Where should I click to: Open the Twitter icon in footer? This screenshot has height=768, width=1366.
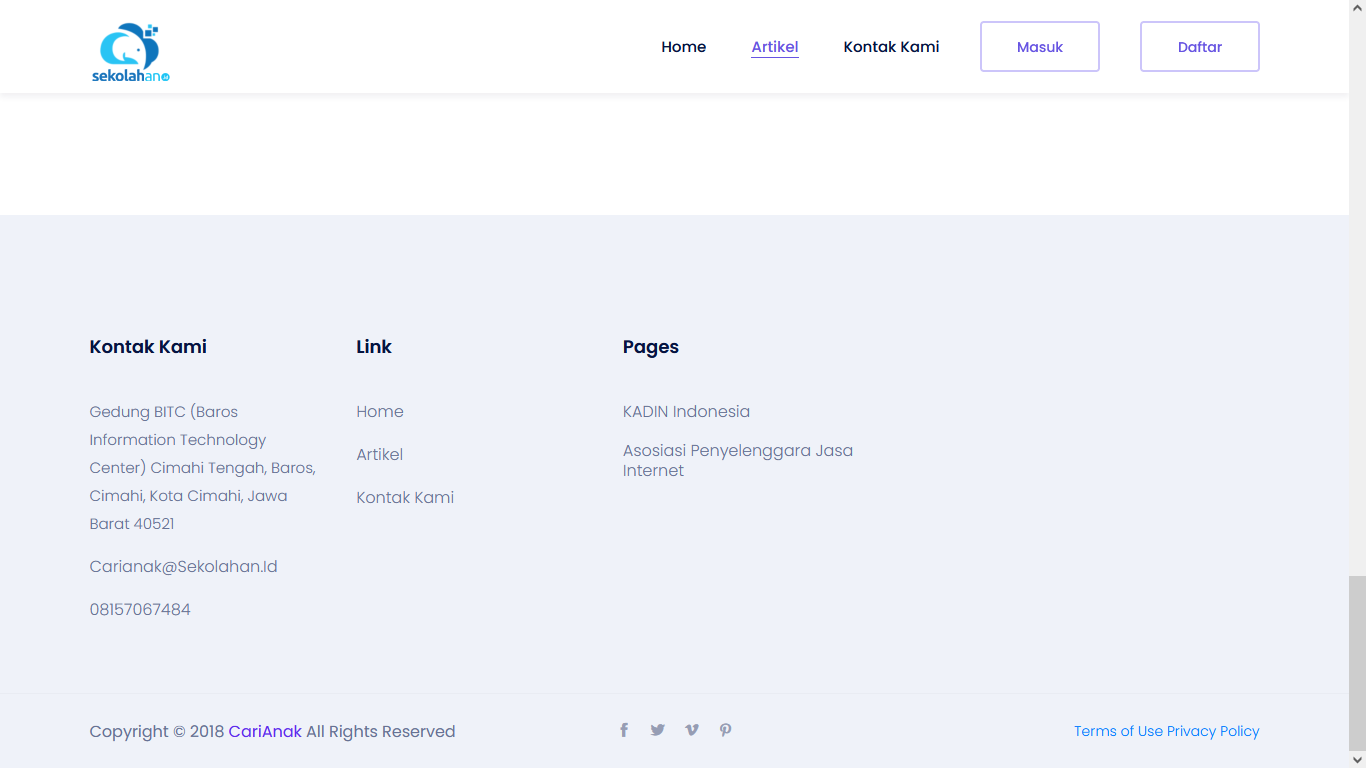[x=657, y=730]
